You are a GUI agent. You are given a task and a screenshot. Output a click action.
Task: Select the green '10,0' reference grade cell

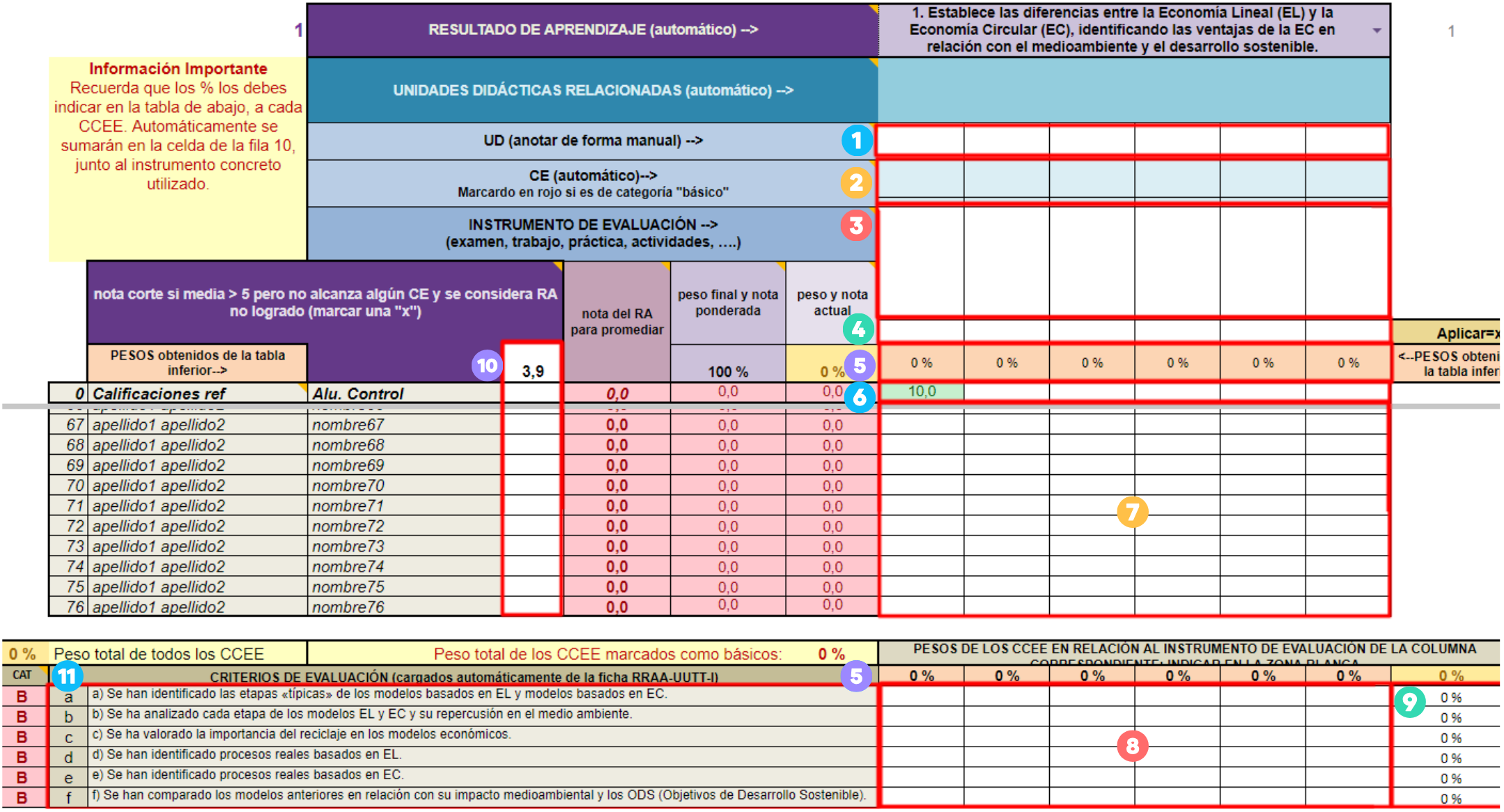coord(922,391)
